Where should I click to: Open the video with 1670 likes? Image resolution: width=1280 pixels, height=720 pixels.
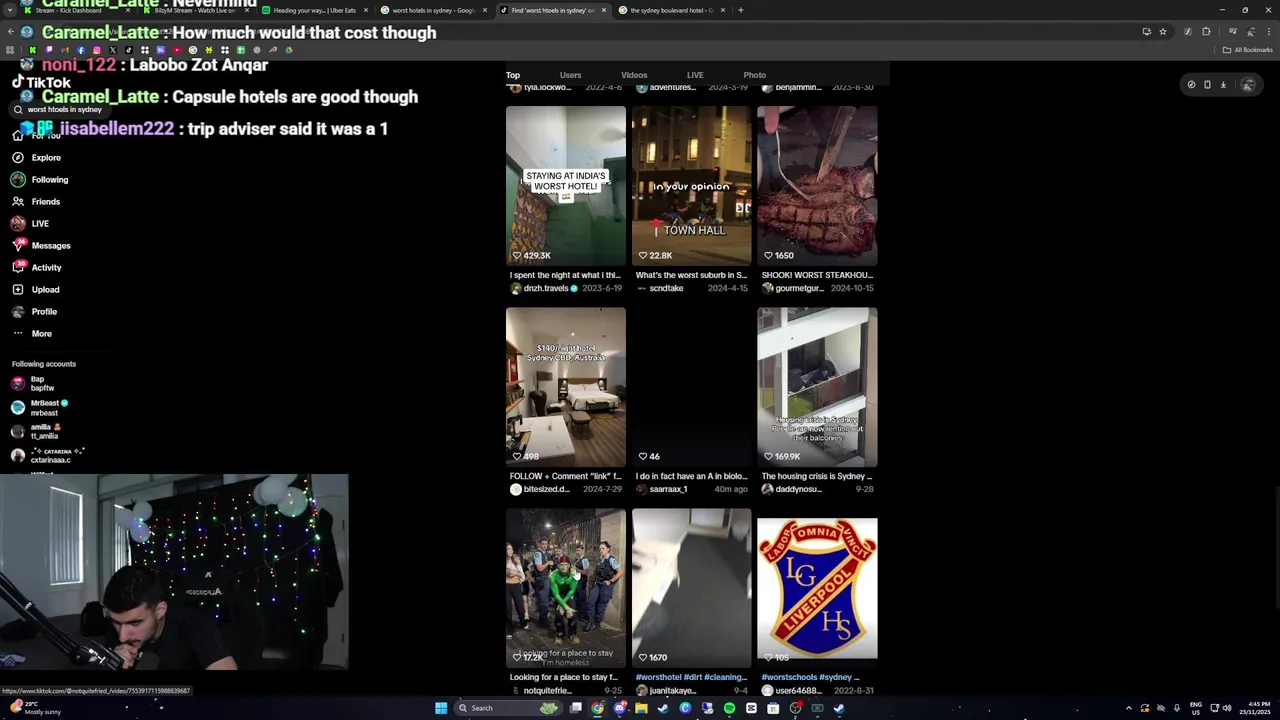click(x=691, y=588)
